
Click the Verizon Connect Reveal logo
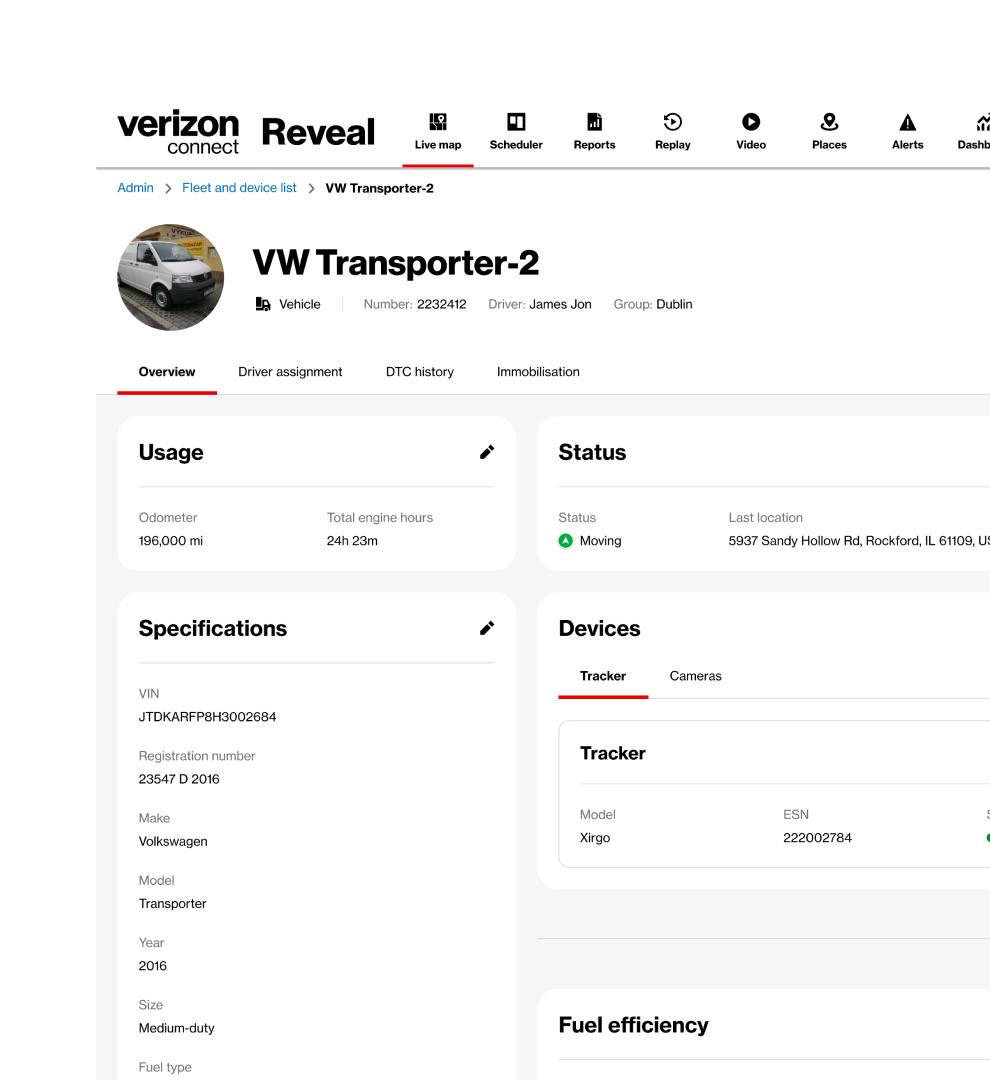(x=246, y=132)
